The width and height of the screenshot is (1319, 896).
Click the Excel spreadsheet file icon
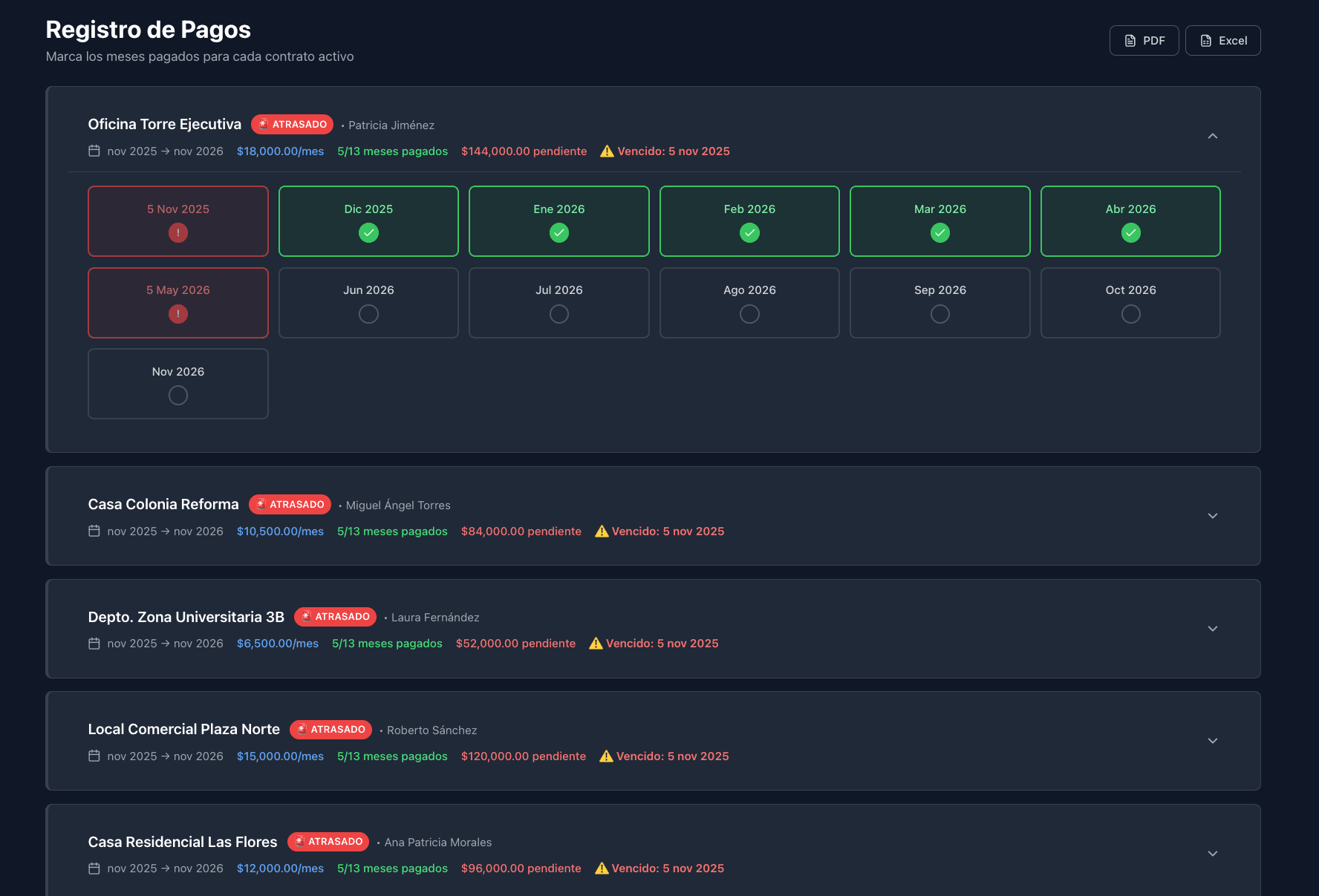[x=1205, y=41]
